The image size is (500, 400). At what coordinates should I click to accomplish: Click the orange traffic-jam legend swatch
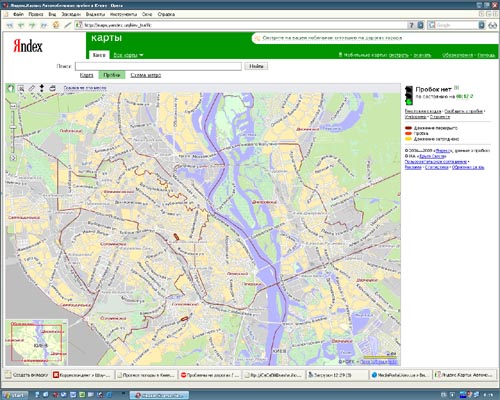coord(408,133)
